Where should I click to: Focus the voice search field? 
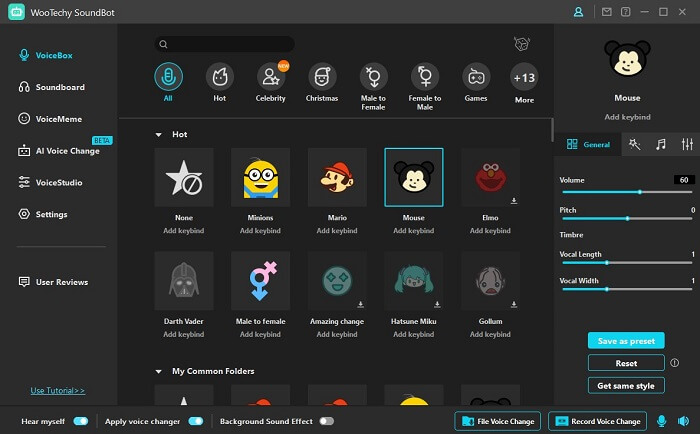pos(225,44)
